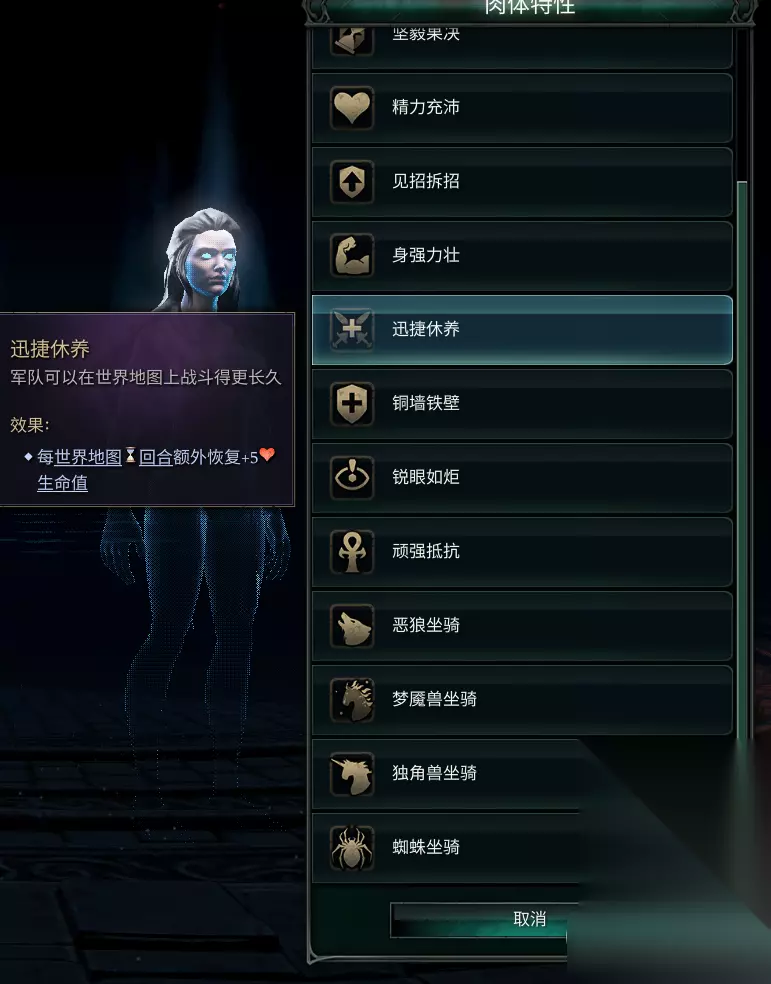Select the ankh icon for 顽强抵抗
The image size is (771, 984).
[352, 552]
